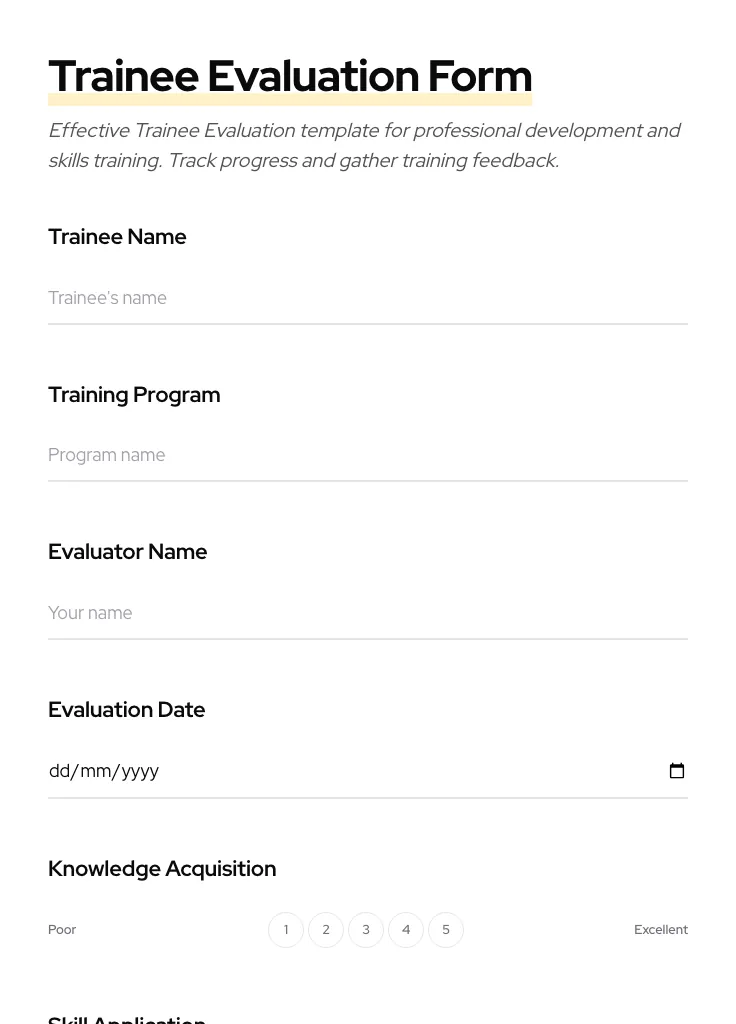This screenshot has height=1024, width=736.
Task: Click the Excellent scale label
Action: (x=660, y=930)
